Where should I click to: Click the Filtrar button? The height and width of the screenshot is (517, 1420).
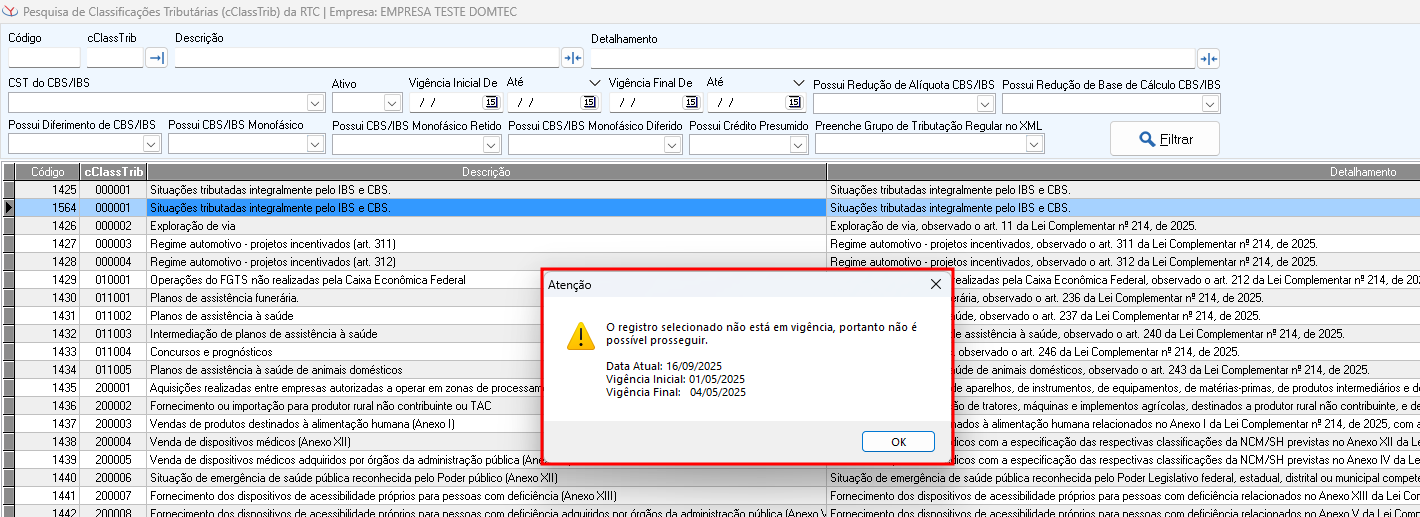[x=1164, y=139]
